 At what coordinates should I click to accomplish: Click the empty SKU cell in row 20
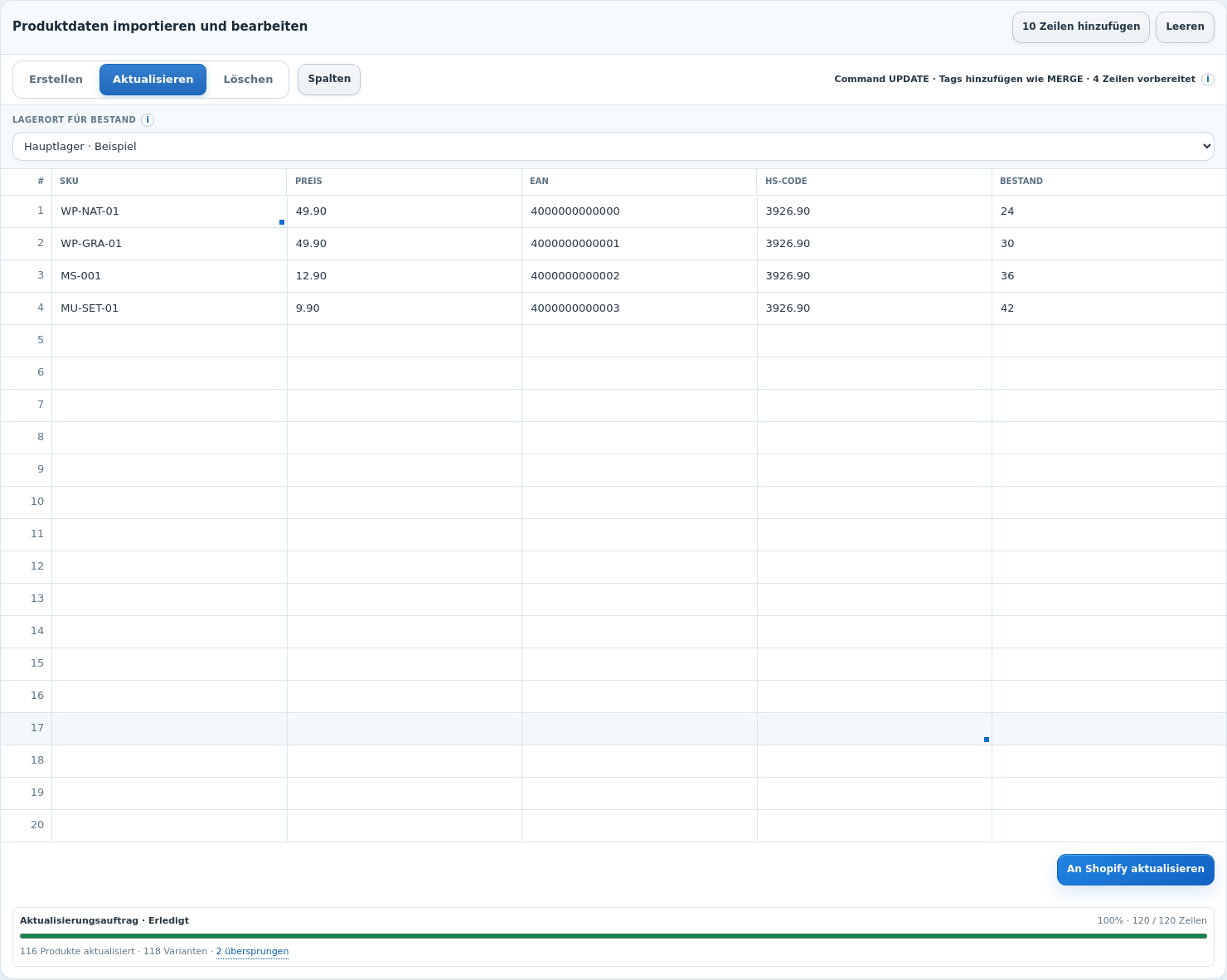(169, 826)
